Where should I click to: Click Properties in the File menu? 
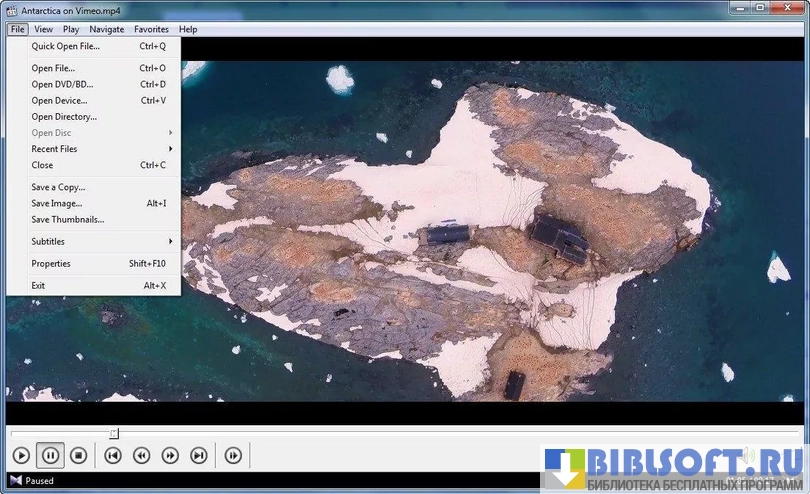coord(51,263)
